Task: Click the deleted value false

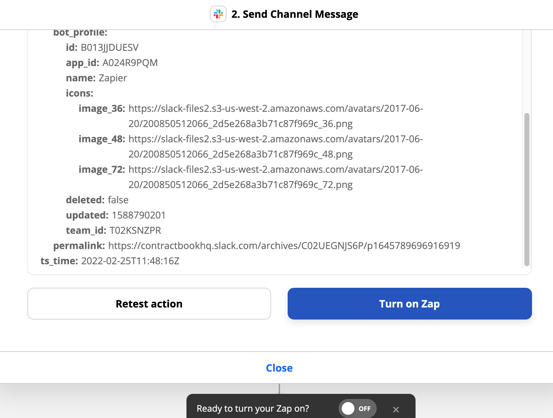Action: click(118, 200)
